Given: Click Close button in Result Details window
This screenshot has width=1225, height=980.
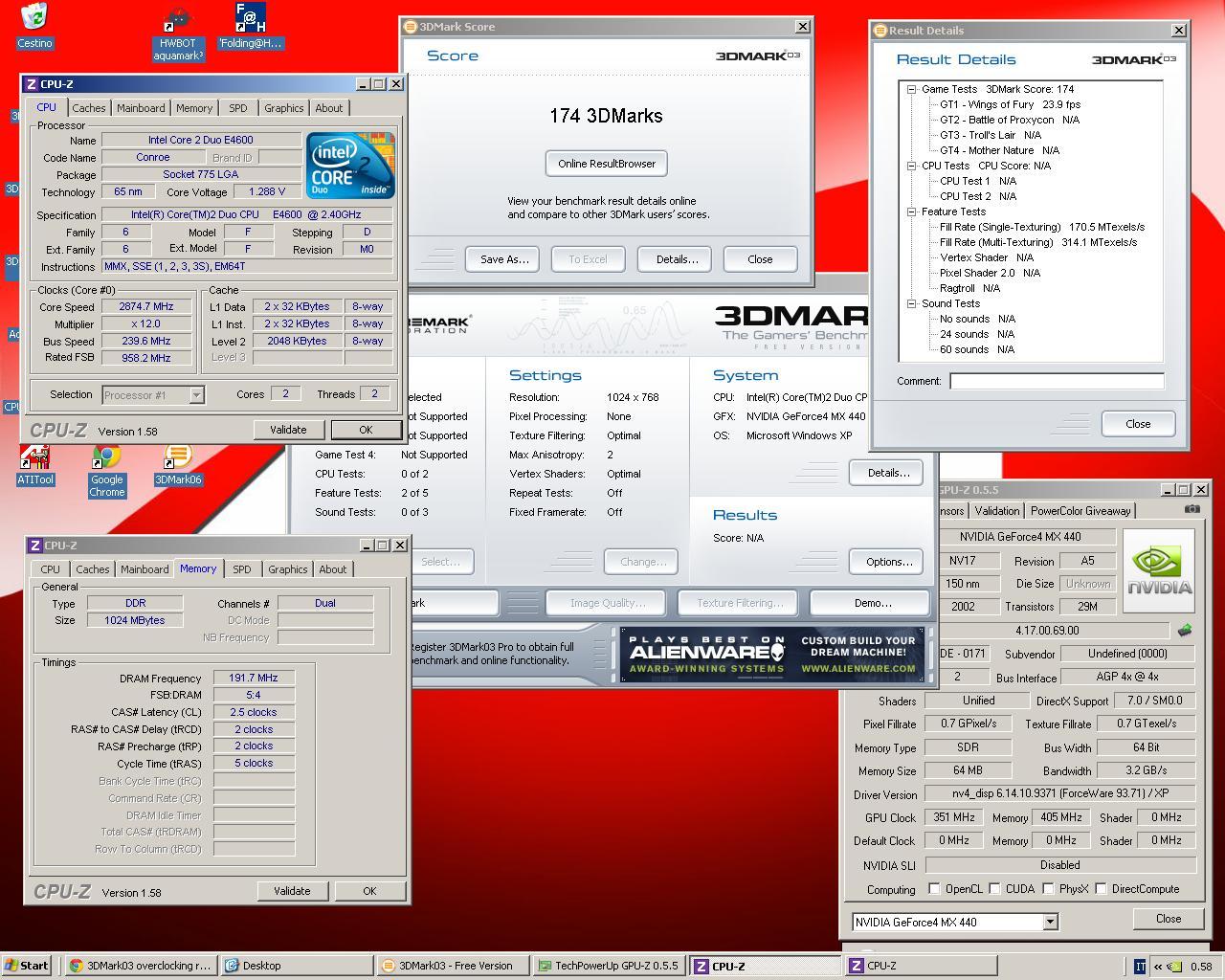Looking at the screenshot, I should [1138, 424].
